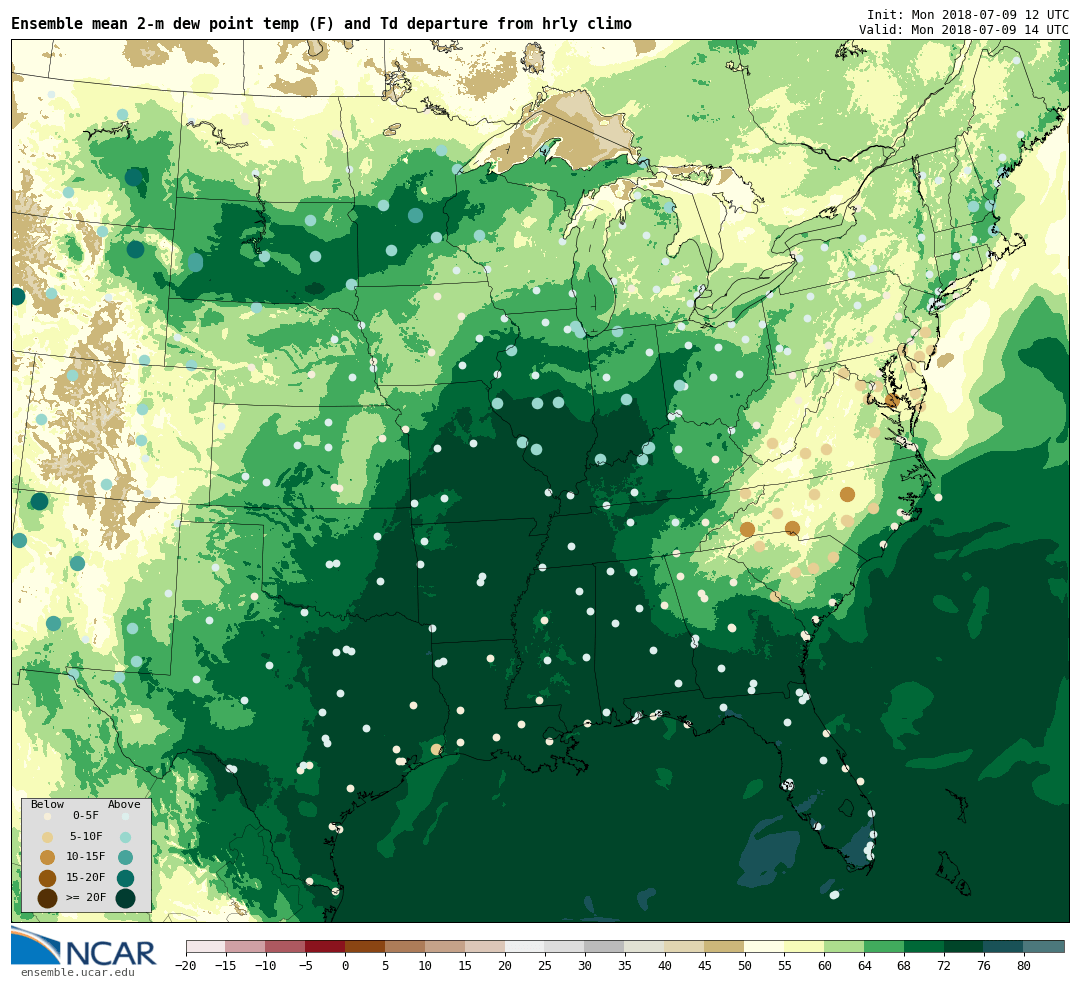Pick the 60 to 64 light green swatch
1080x985 pixels.
[x=845, y=946]
